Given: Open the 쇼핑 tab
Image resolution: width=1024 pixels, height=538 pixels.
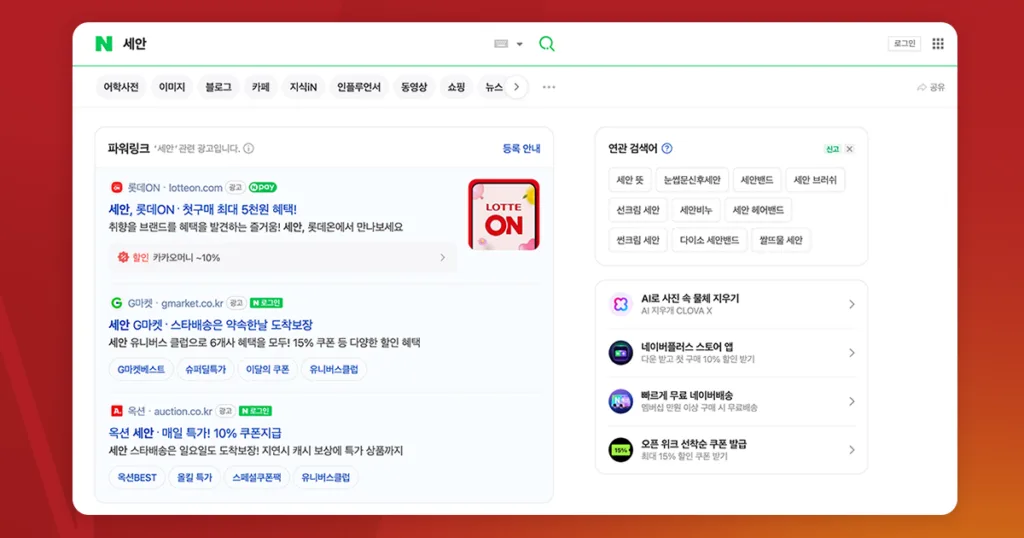Looking at the screenshot, I should 456,87.
